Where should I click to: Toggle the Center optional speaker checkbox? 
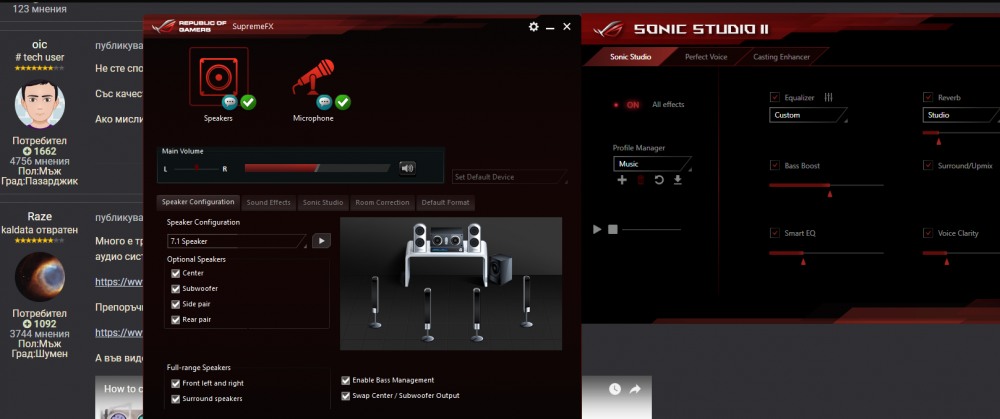pos(175,273)
